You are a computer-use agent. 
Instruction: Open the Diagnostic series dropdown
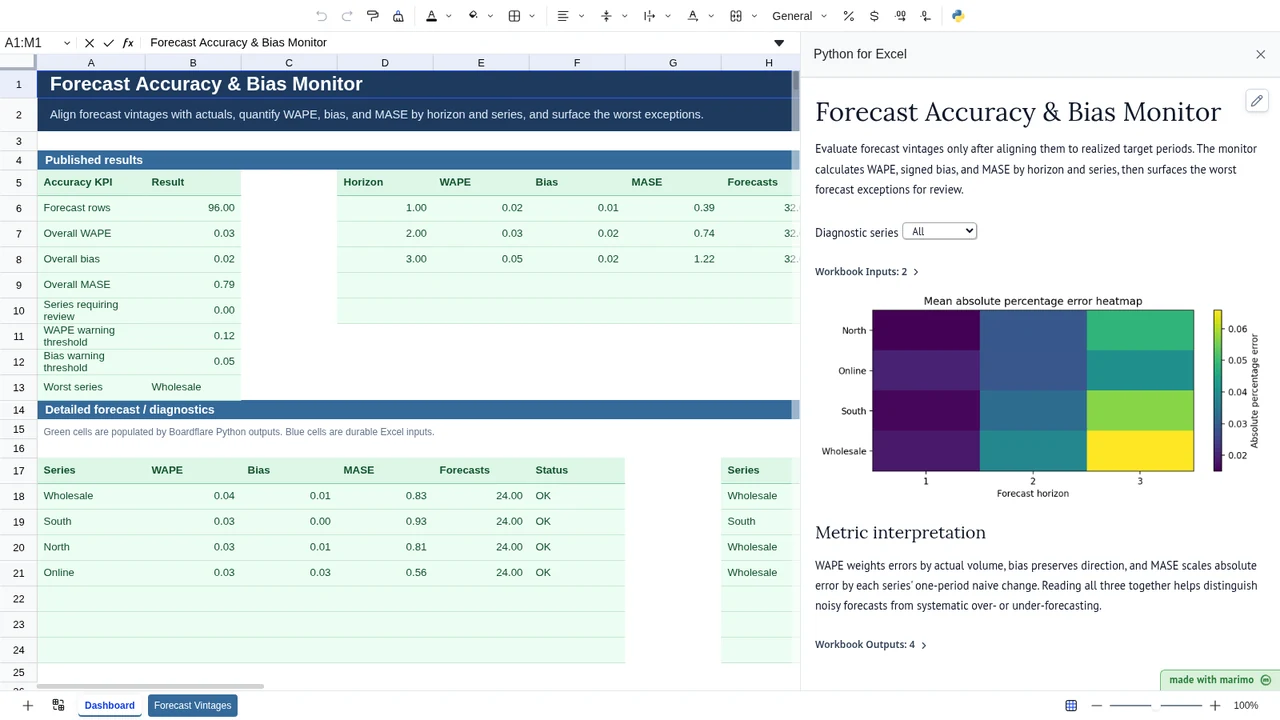tap(939, 231)
